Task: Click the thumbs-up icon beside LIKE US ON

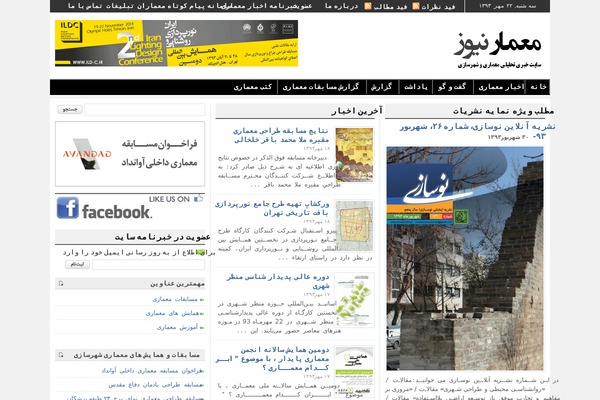Action: coord(198,198)
